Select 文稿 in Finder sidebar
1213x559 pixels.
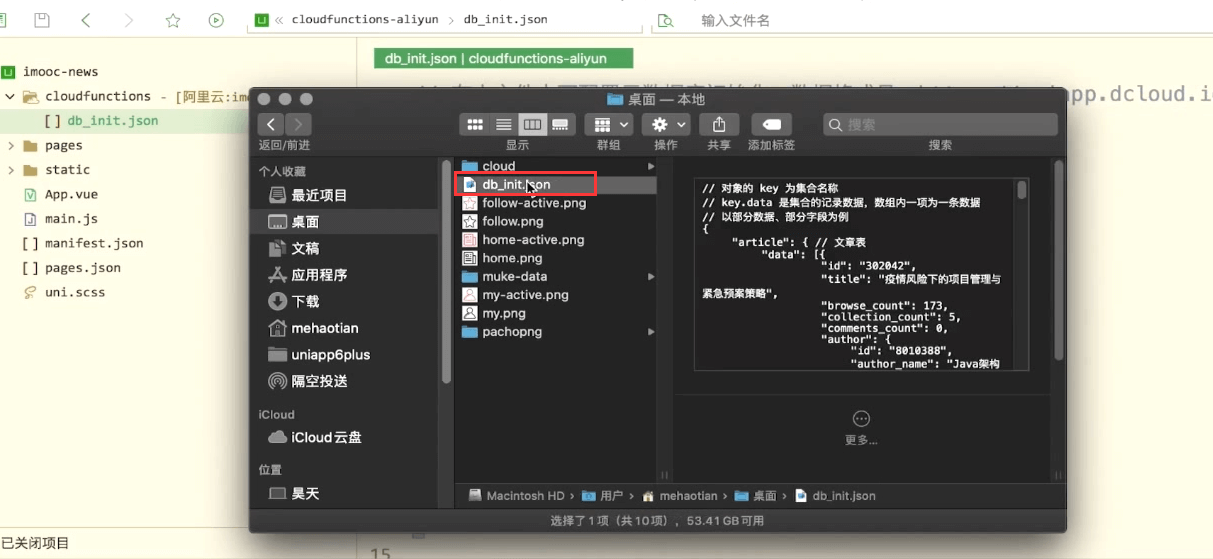tap(305, 248)
